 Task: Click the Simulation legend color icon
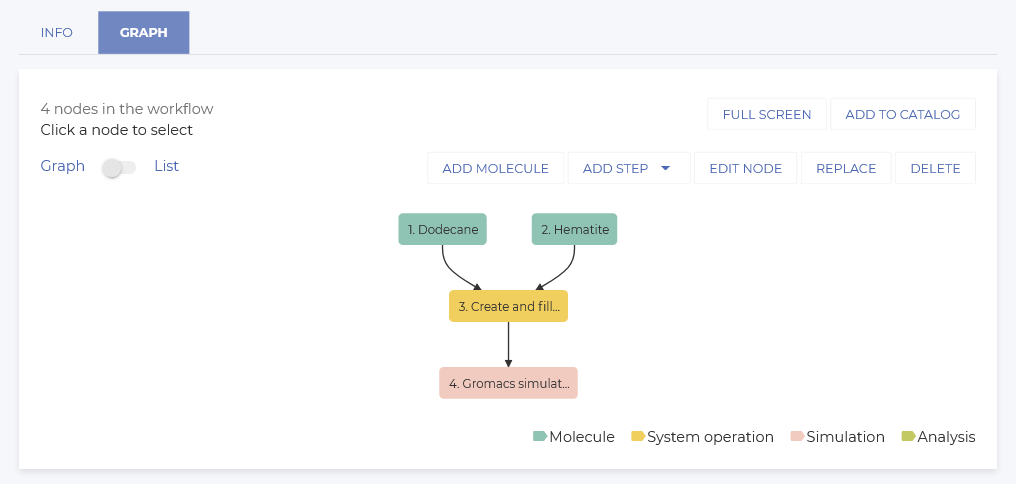pos(796,437)
